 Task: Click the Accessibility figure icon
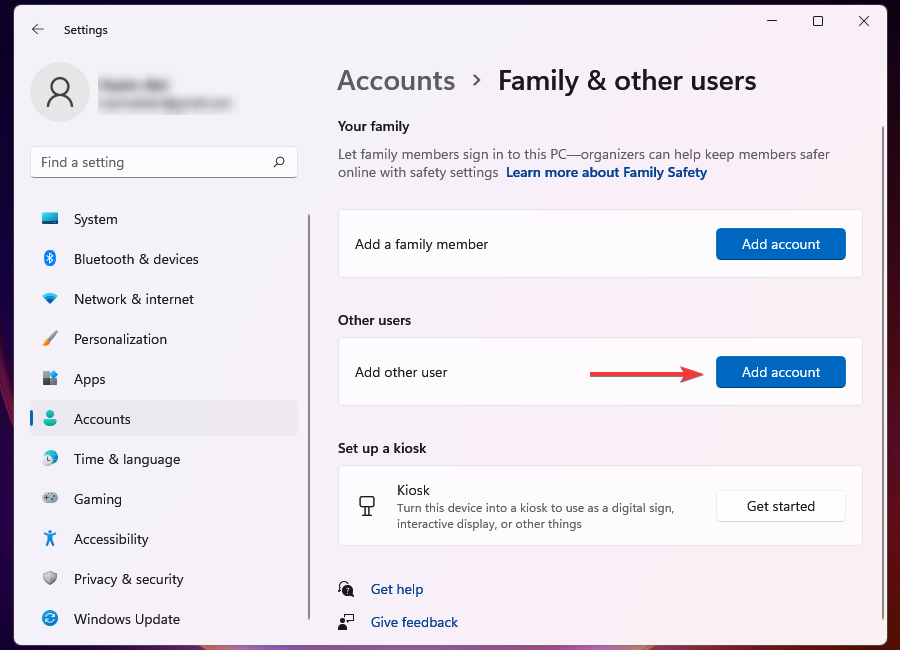click(50, 539)
